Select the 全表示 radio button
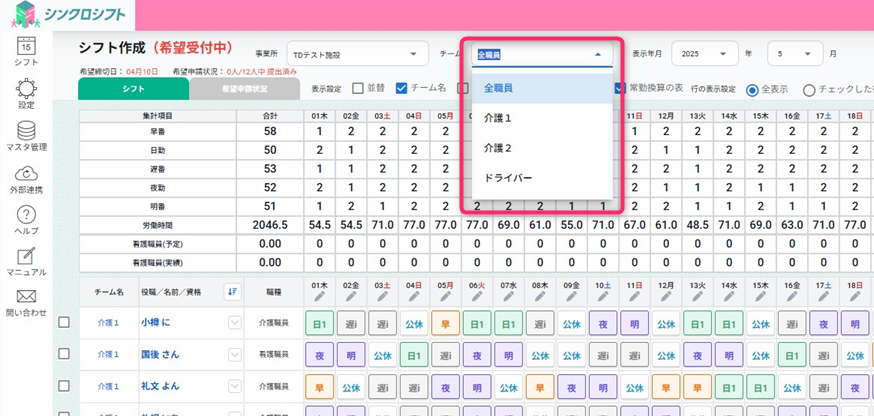The height and width of the screenshot is (416, 874). click(752, 89)
